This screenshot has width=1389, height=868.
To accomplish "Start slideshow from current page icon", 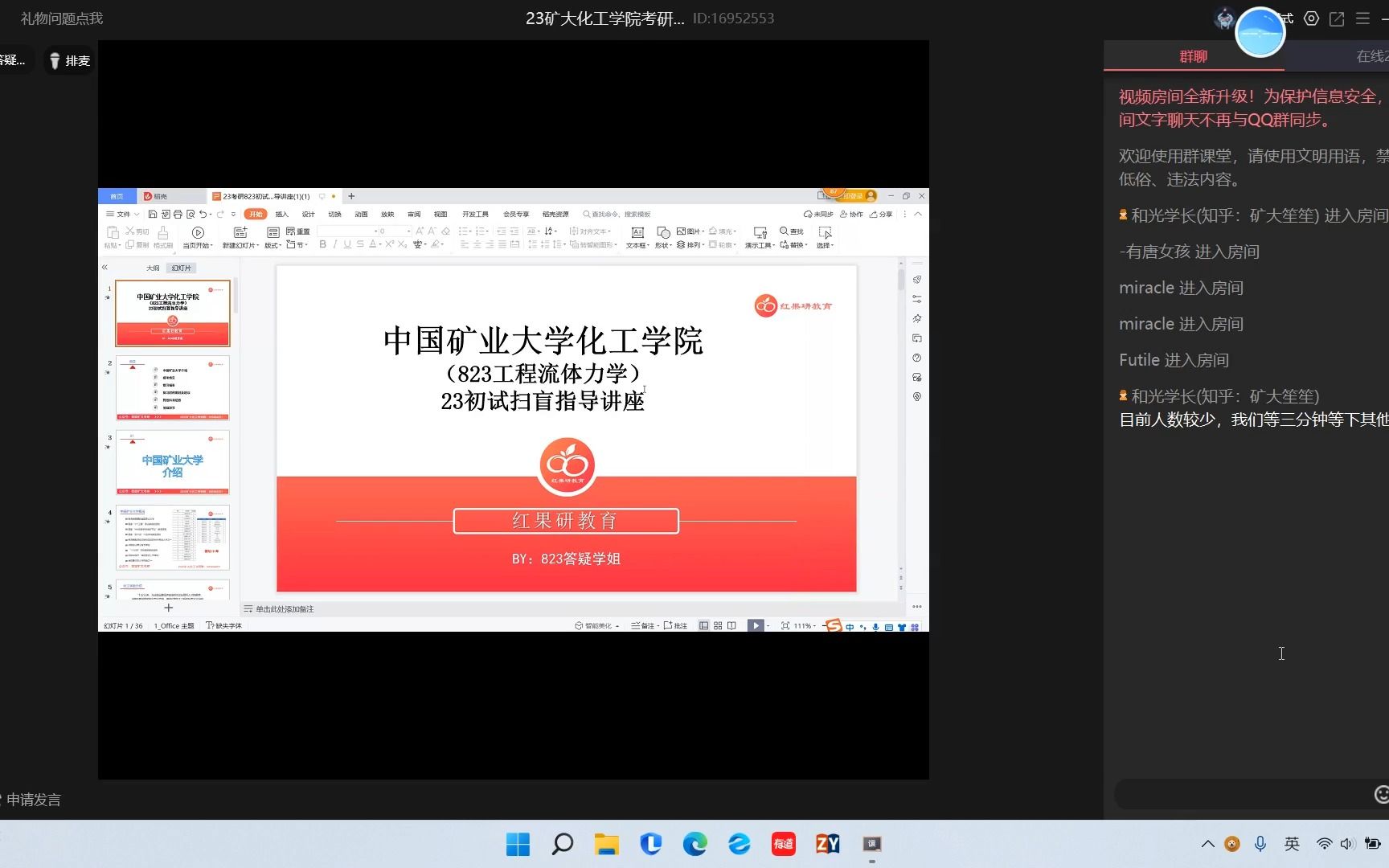I will tap(198, 232).
